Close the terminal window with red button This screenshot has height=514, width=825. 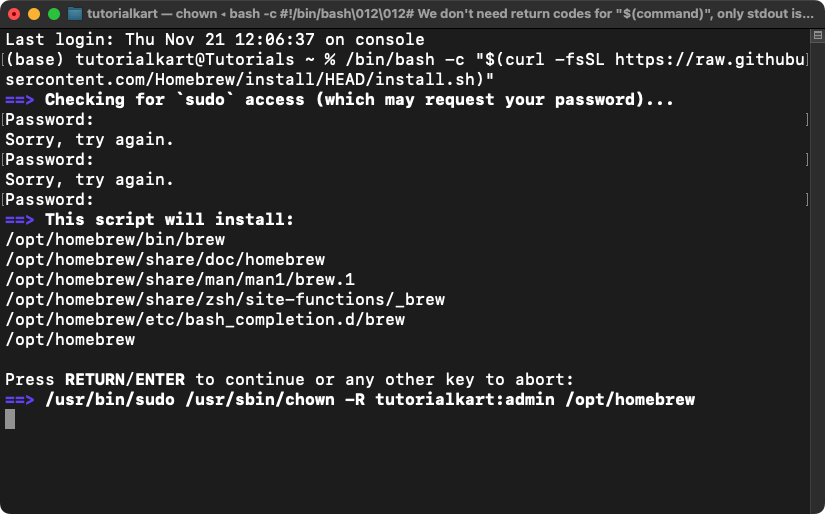[x=14, y=14]
